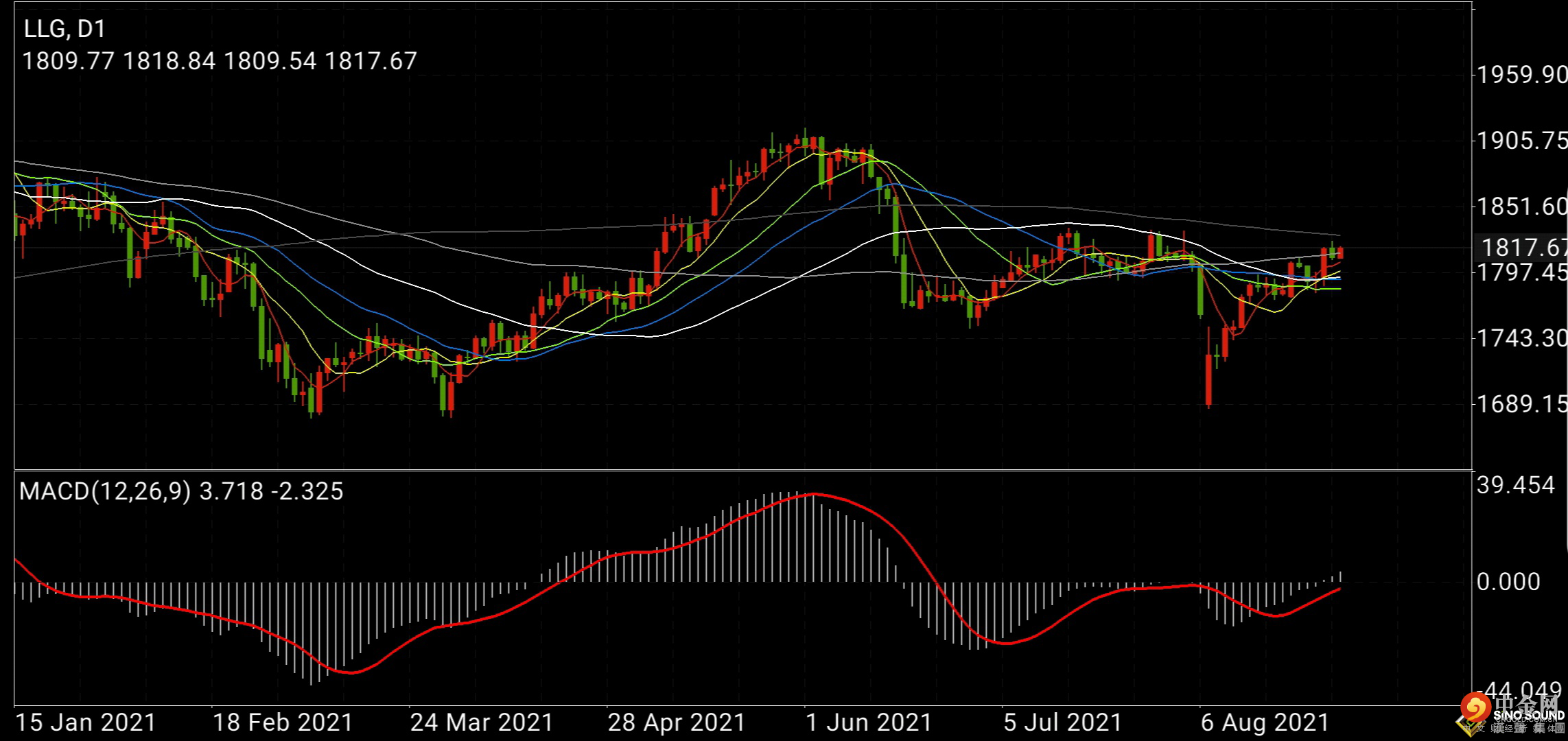
Task: Click the 1 Jun 2021 date marker
Action: point(868,722)
